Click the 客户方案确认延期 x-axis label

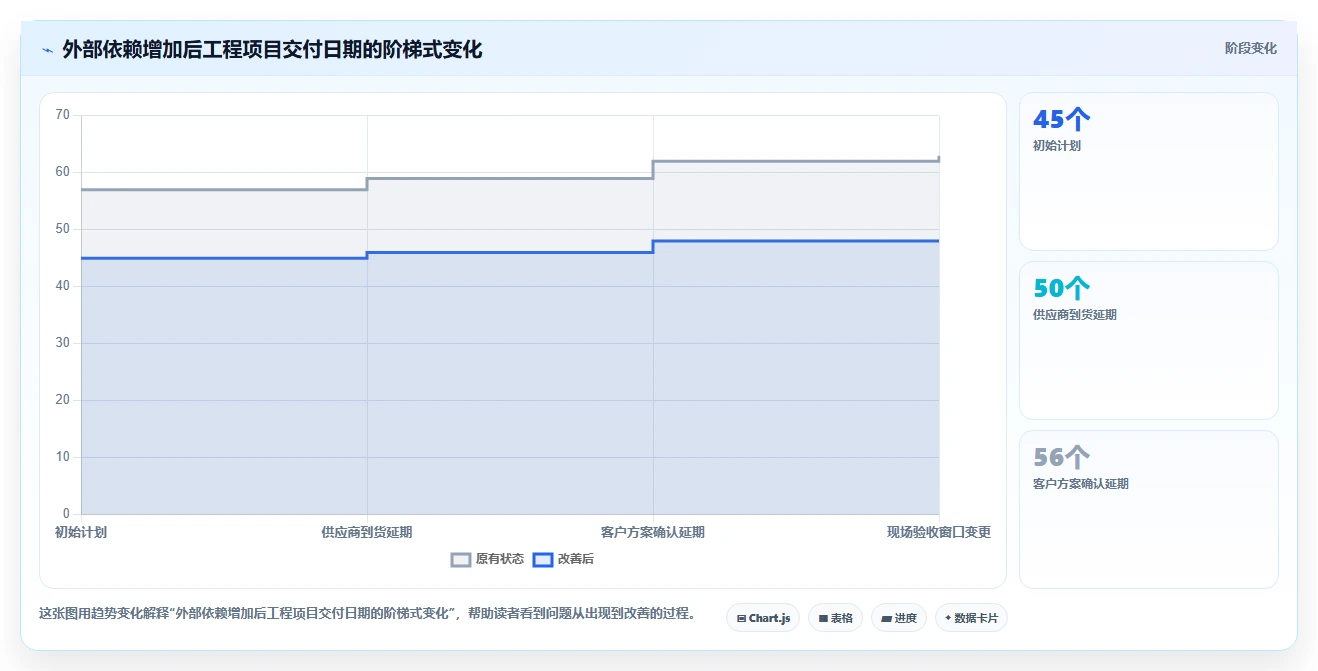653,532
